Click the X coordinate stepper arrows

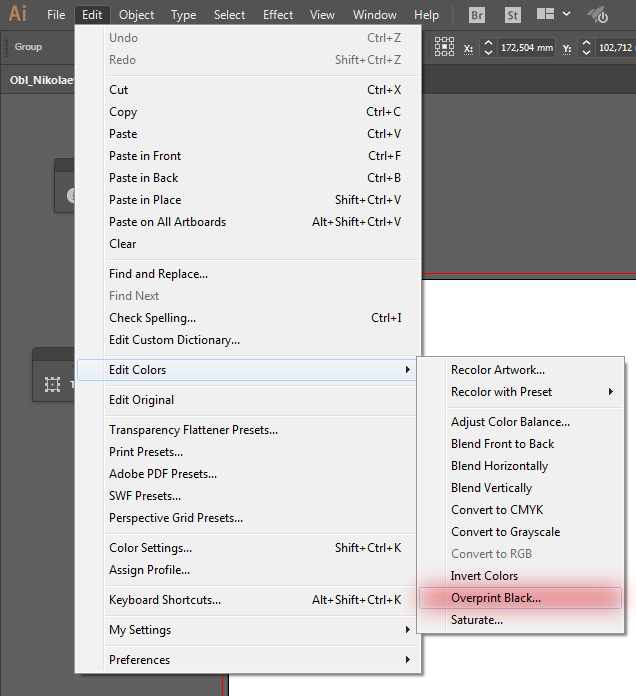click(488, 47)
